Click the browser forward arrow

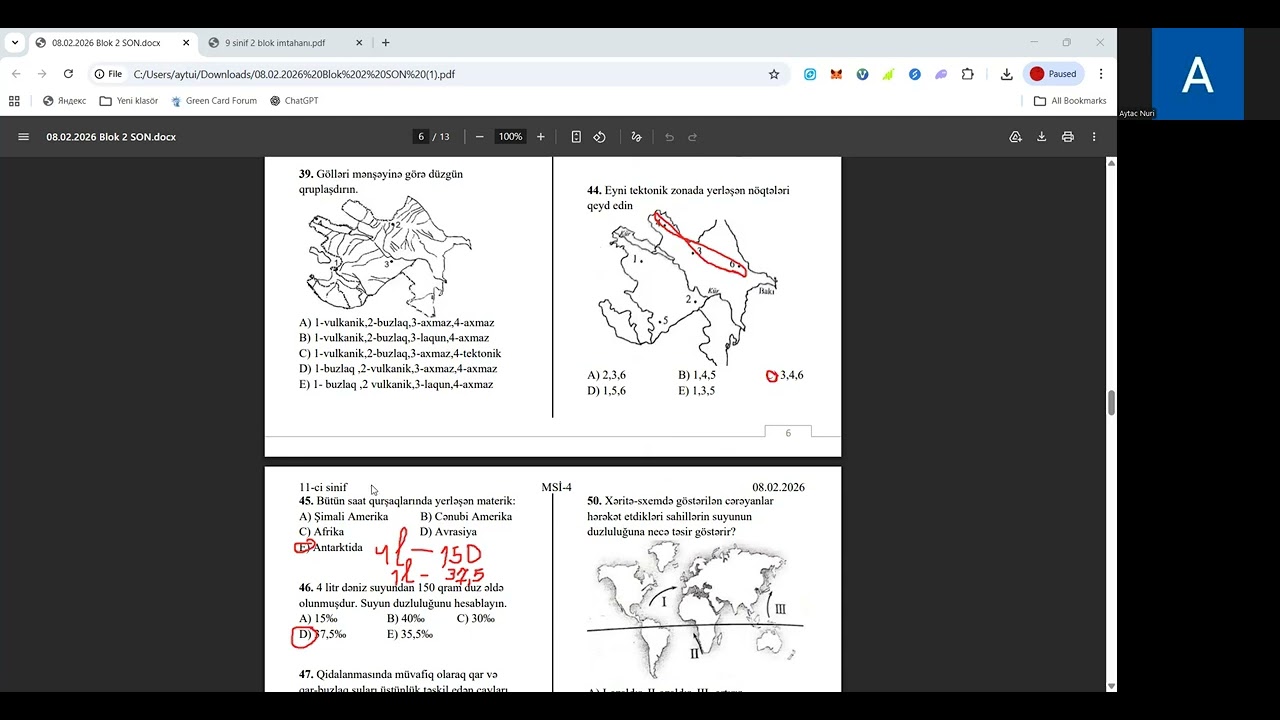42,74
